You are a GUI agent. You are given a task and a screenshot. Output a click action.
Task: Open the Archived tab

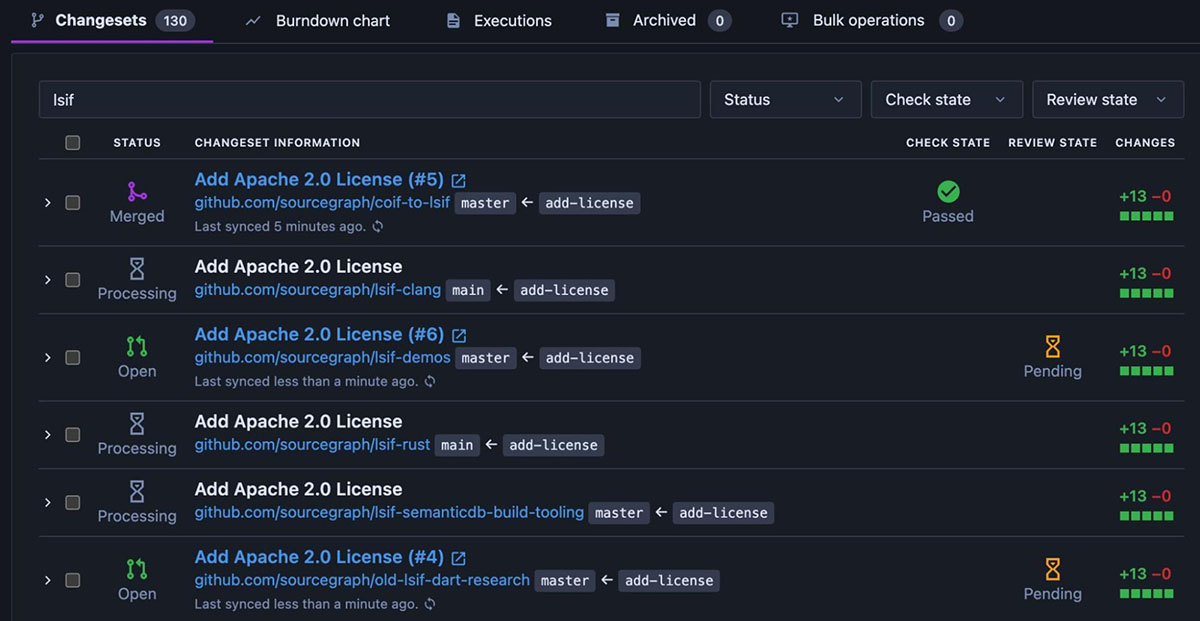tap(668, 20)
